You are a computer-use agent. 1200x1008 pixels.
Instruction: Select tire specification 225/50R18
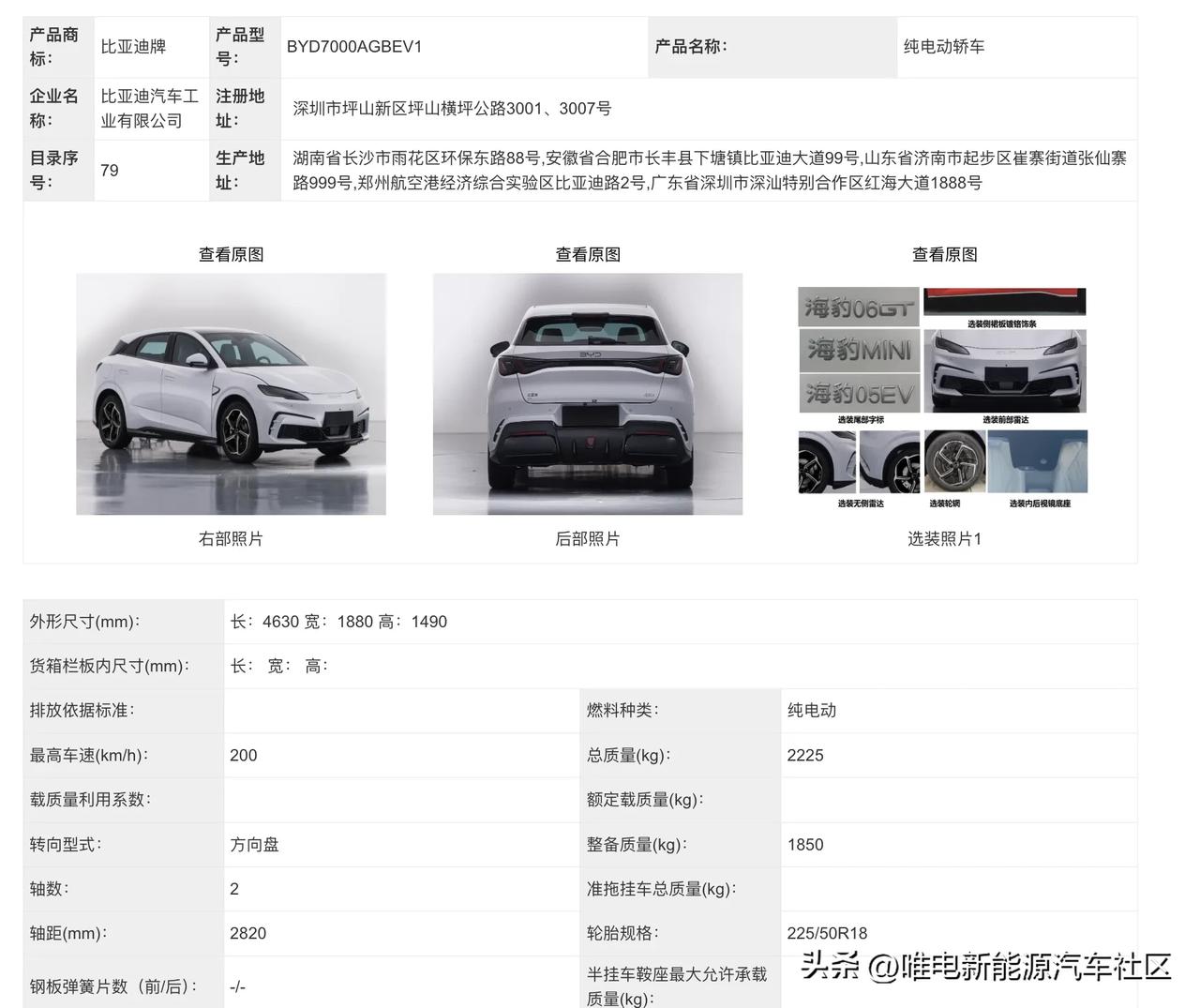[x=827, y=933]
